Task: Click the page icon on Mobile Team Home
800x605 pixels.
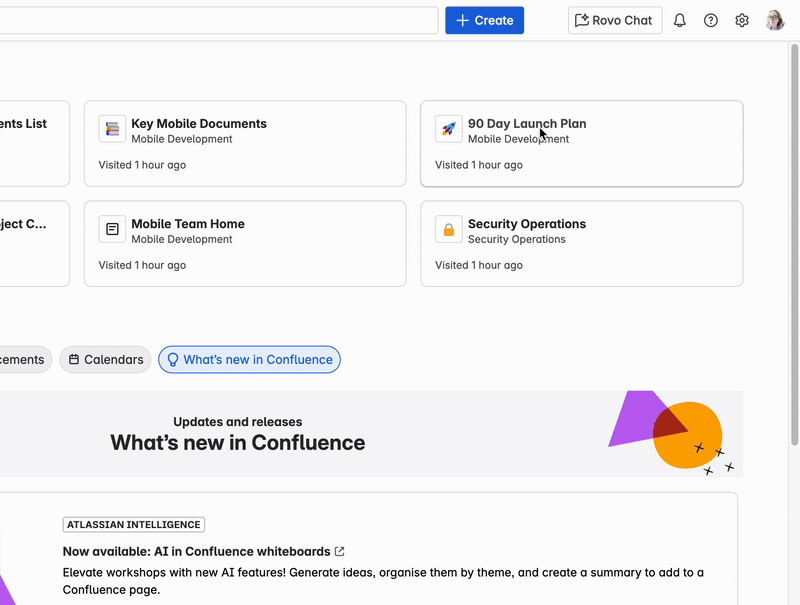Action: 112,229
